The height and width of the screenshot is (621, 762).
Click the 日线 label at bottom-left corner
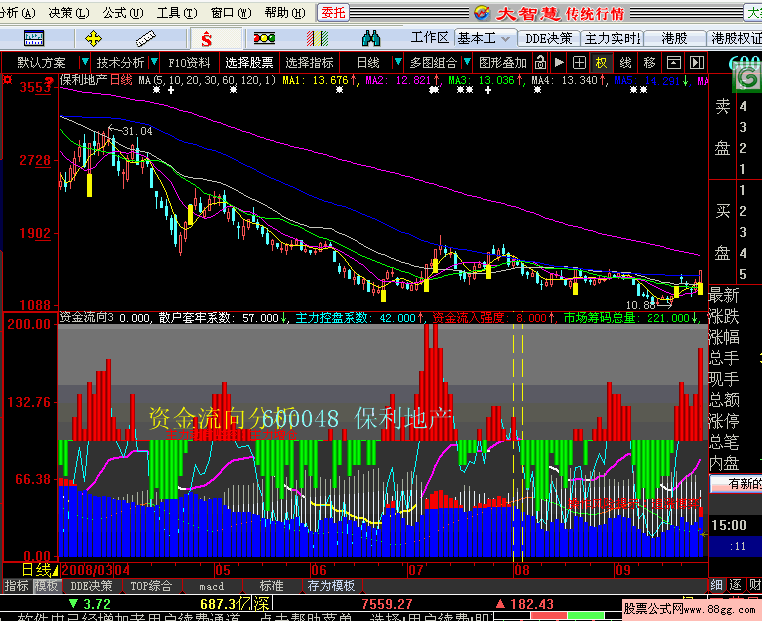(36, 570)
